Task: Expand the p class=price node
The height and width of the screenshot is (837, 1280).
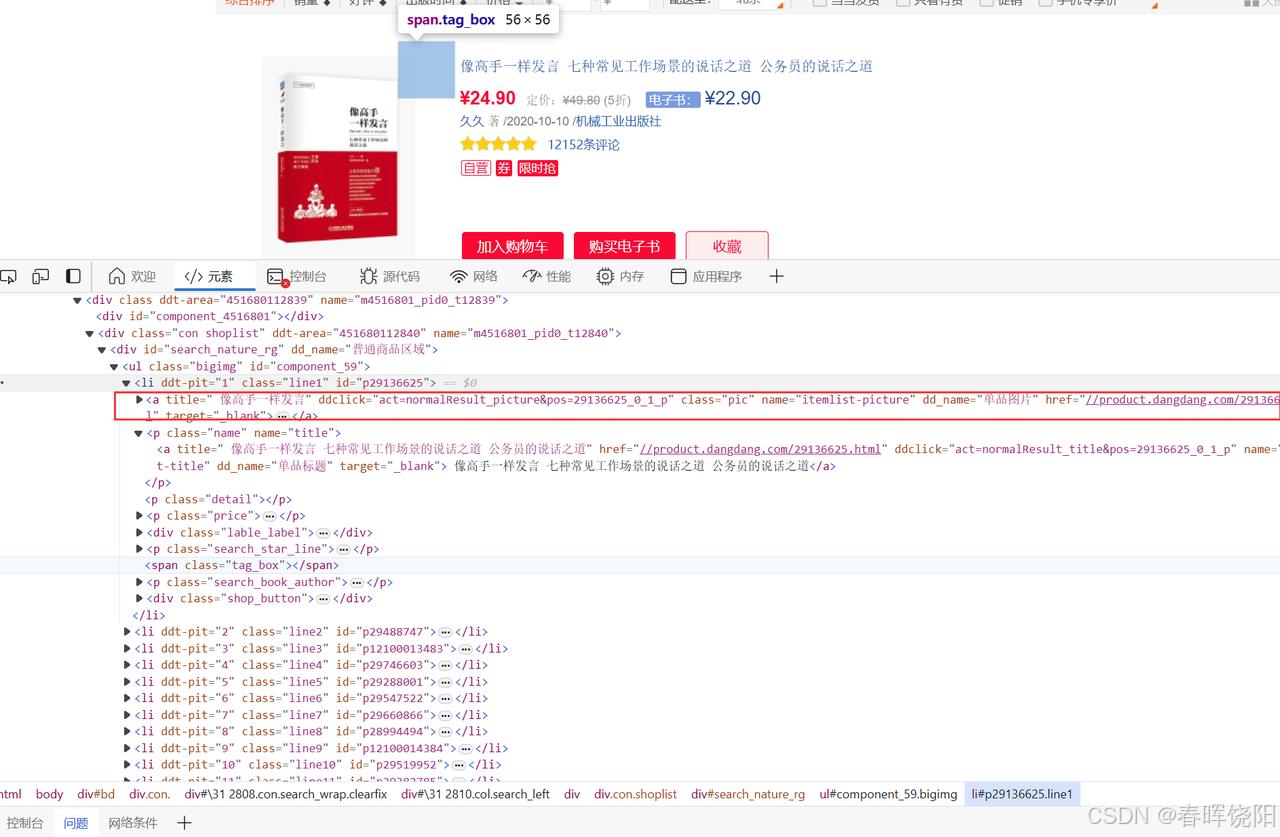Action: coord(139,516)
